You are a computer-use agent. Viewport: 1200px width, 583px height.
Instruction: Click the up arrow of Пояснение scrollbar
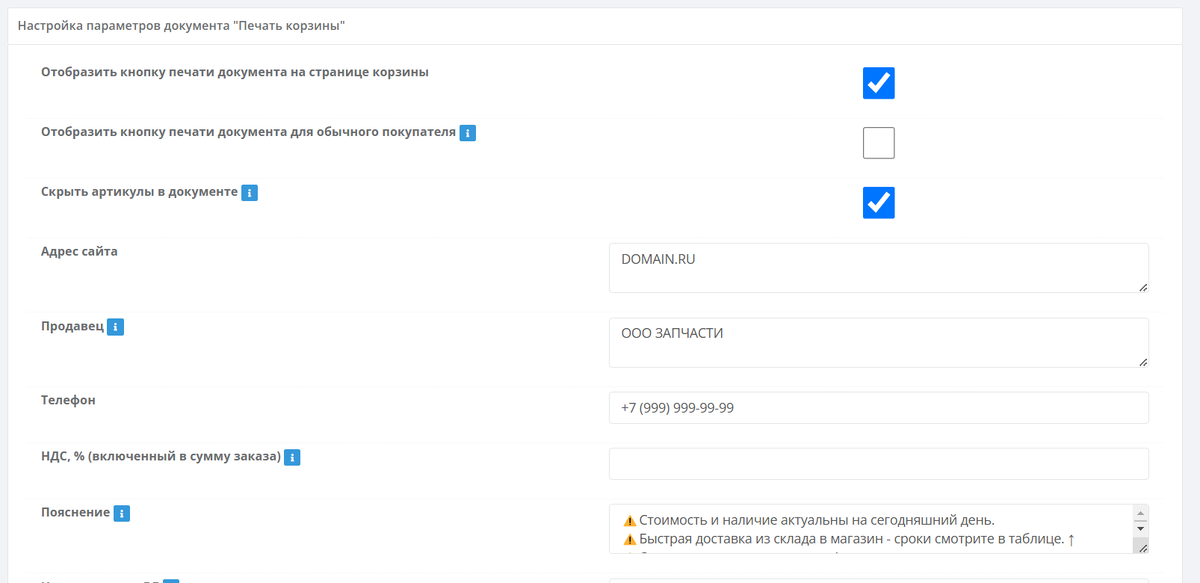1140,512
